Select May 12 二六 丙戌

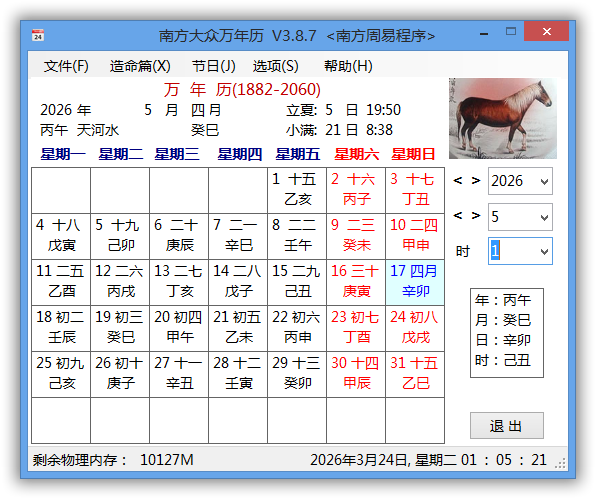[x=120, y=282]
